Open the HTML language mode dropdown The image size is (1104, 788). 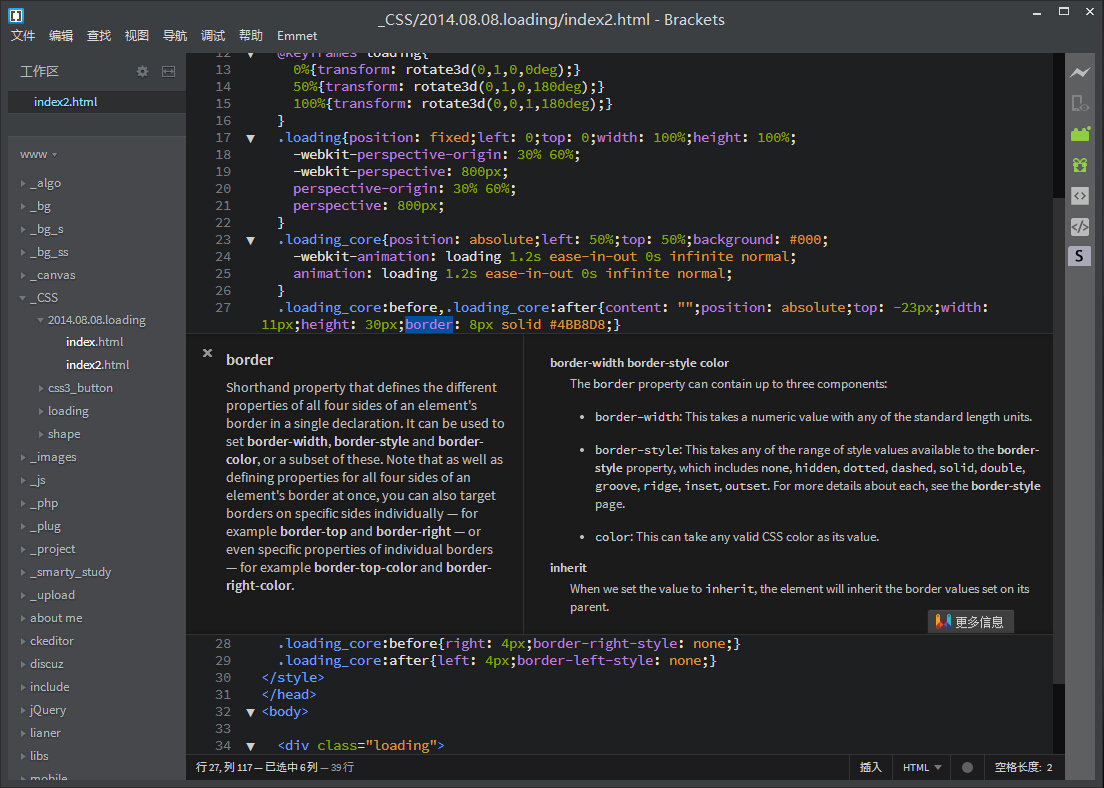tap(922, 767)
